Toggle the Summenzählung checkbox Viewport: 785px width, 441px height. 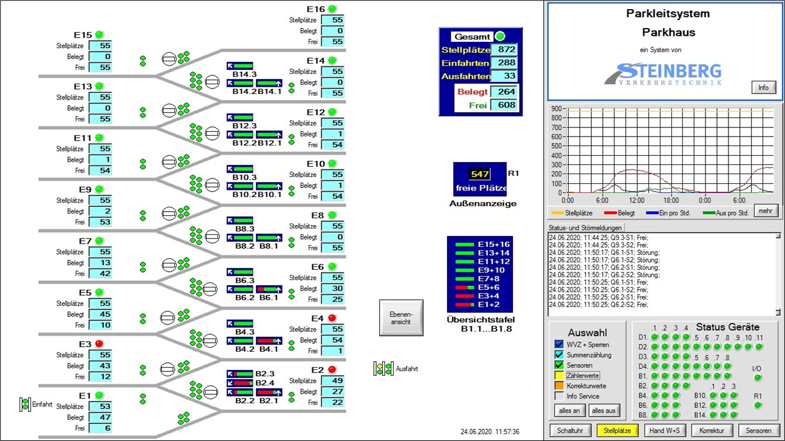[559, 354]
